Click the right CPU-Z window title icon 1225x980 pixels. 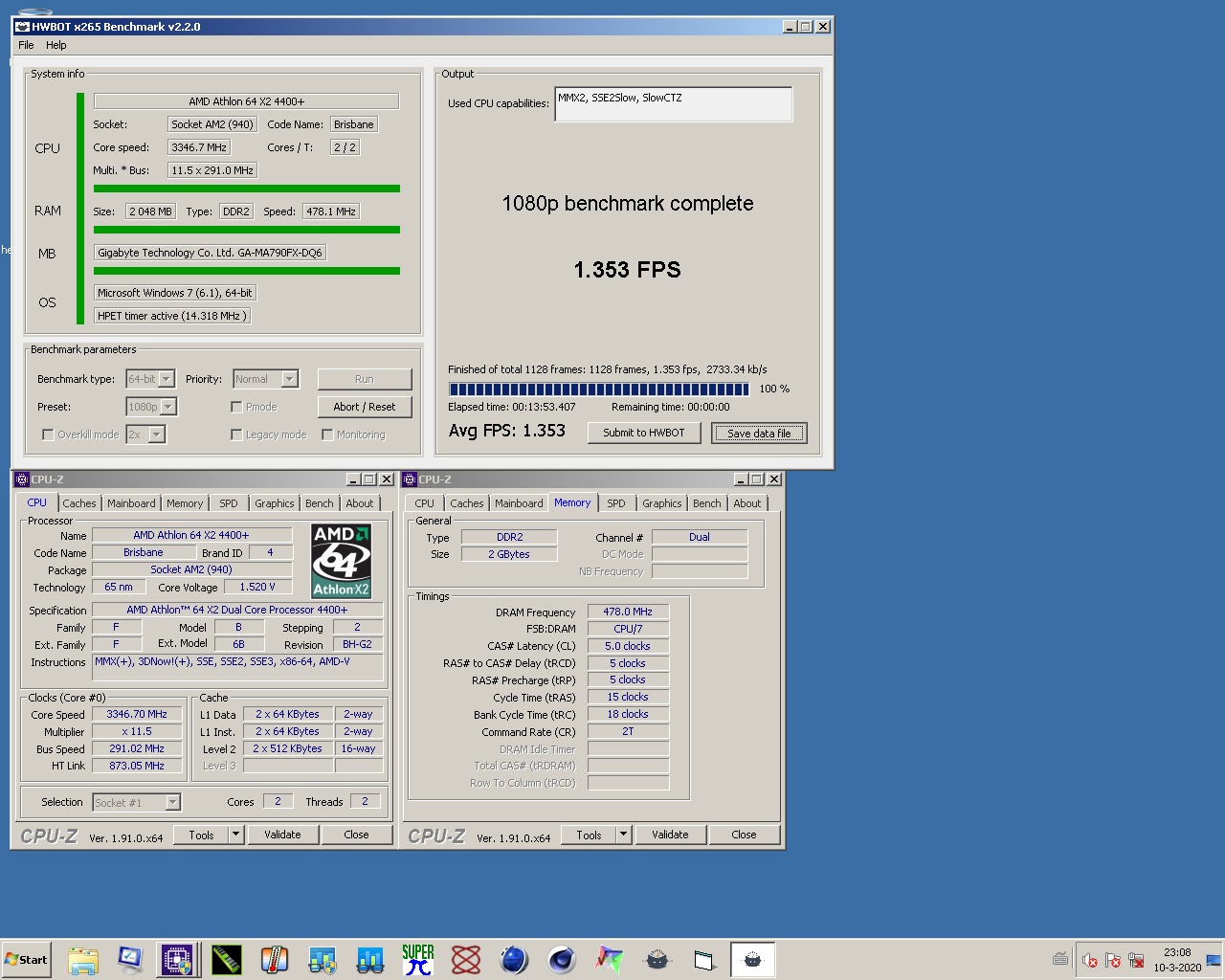click(410, 479)
